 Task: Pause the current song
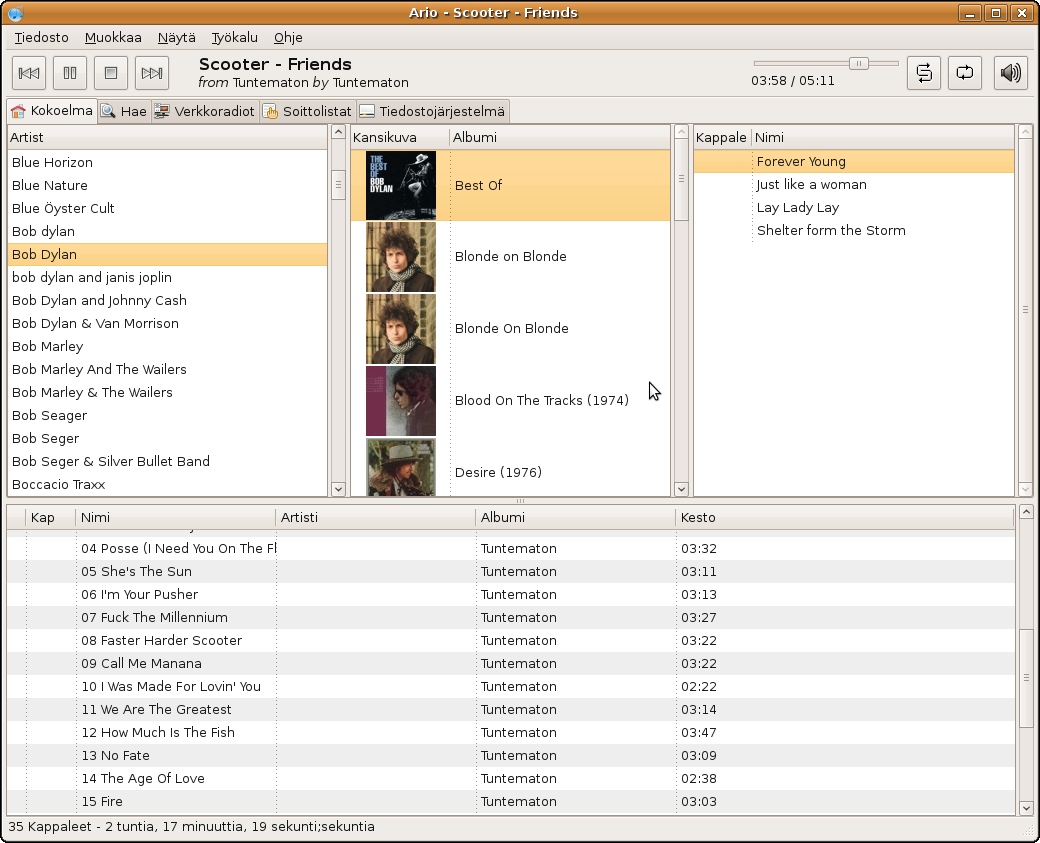pyautogui.click(x=70, y=73)
